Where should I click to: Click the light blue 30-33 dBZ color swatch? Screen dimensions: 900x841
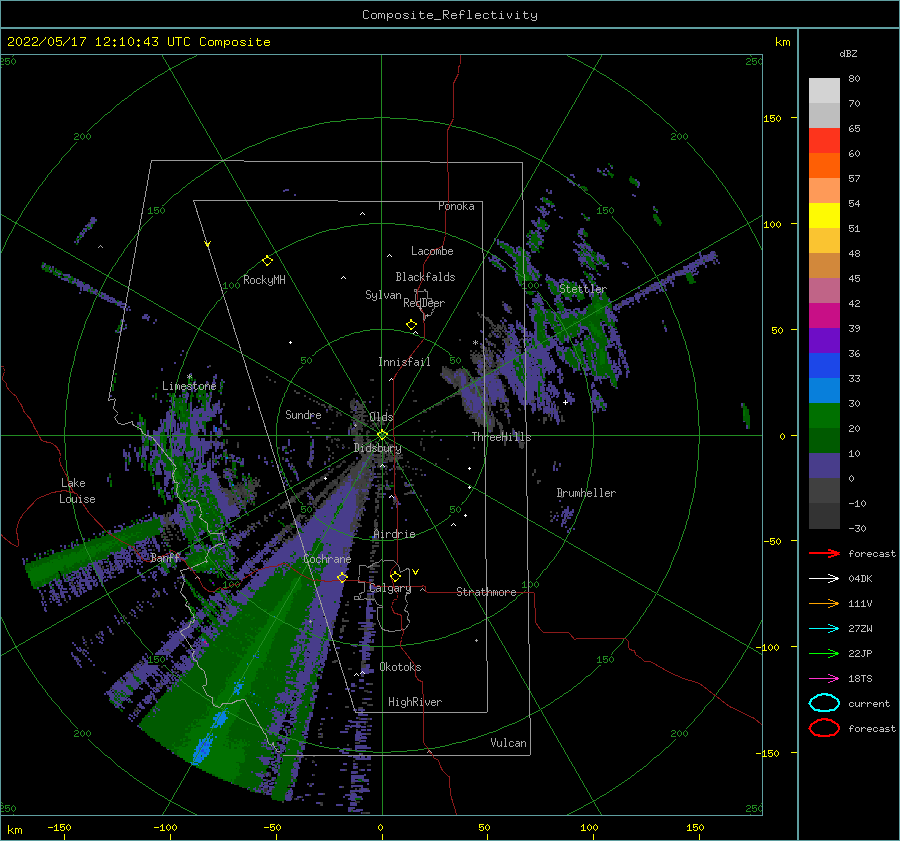(824, 391)
